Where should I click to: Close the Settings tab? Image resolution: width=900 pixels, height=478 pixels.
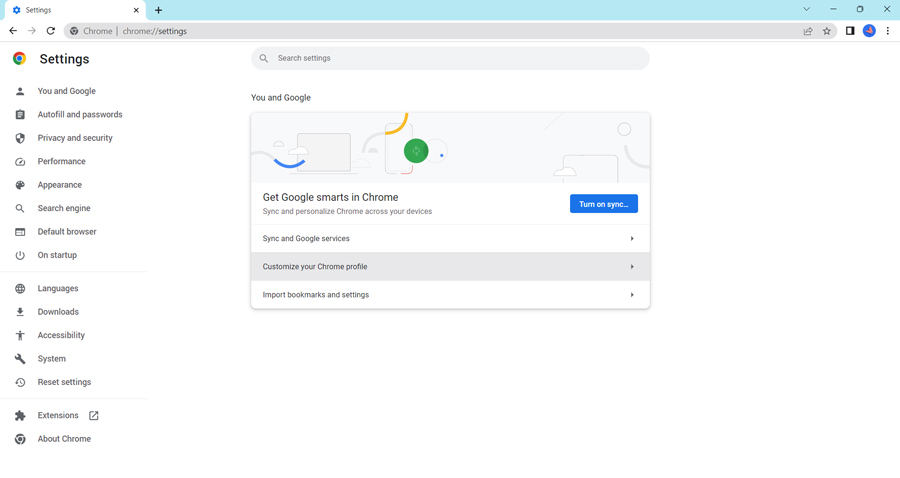pos(136,10)
